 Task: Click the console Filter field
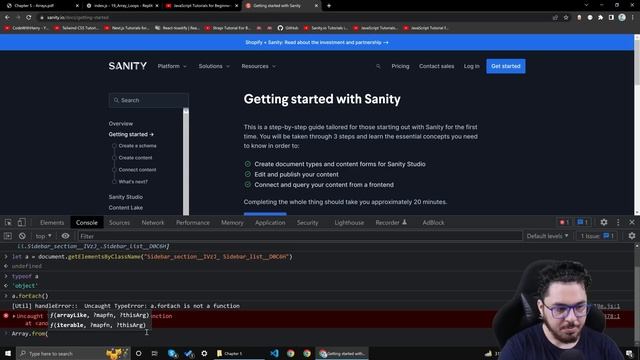[300, 236]
